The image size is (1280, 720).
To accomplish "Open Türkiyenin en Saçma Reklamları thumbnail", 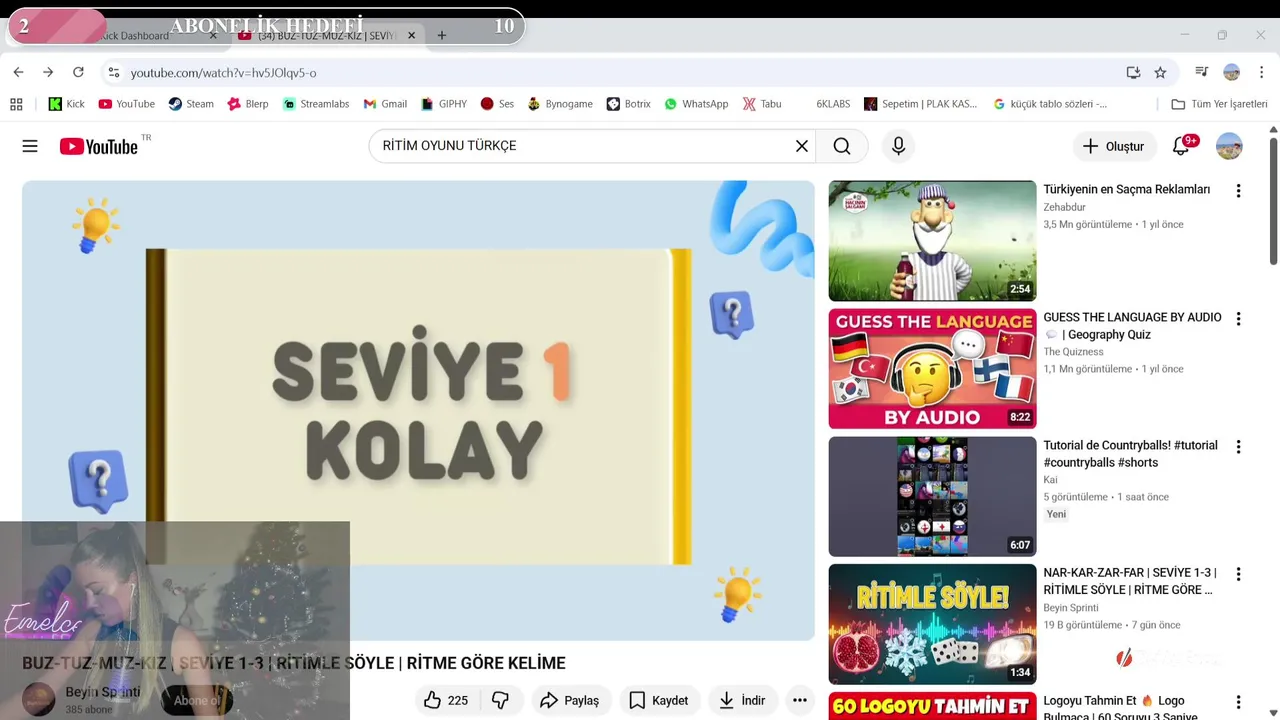I will click(932, 240).
